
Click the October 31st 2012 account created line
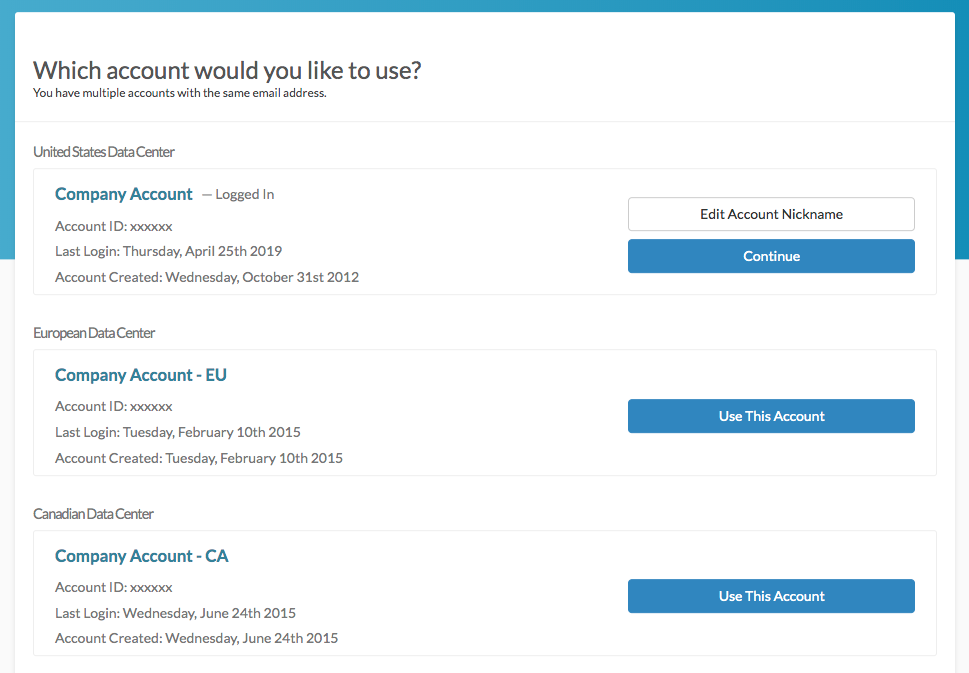[207, 277]
